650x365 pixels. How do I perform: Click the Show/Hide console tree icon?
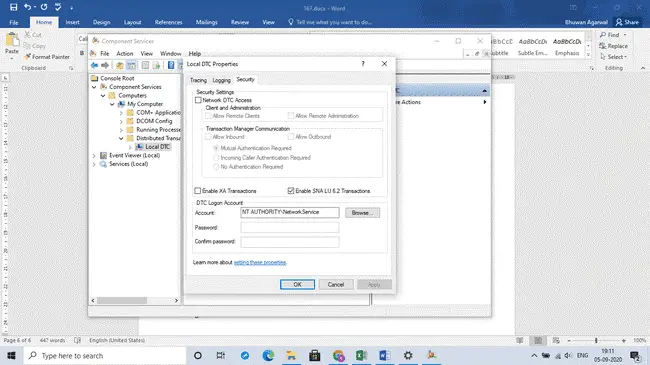pos(131,65)
